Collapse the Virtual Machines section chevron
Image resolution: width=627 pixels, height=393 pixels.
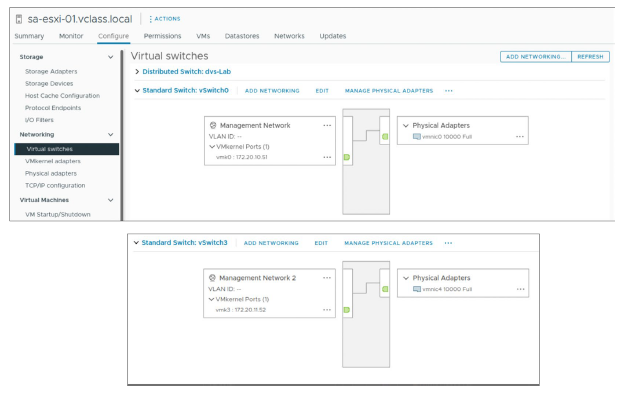click(x=110, y=200)
